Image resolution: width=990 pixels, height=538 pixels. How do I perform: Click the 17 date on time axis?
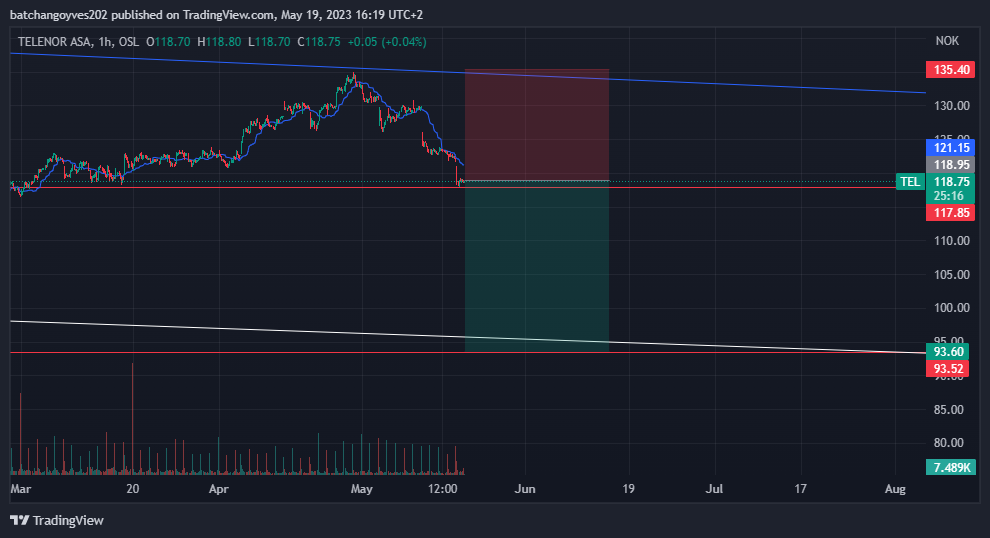(x=801, y=489)
